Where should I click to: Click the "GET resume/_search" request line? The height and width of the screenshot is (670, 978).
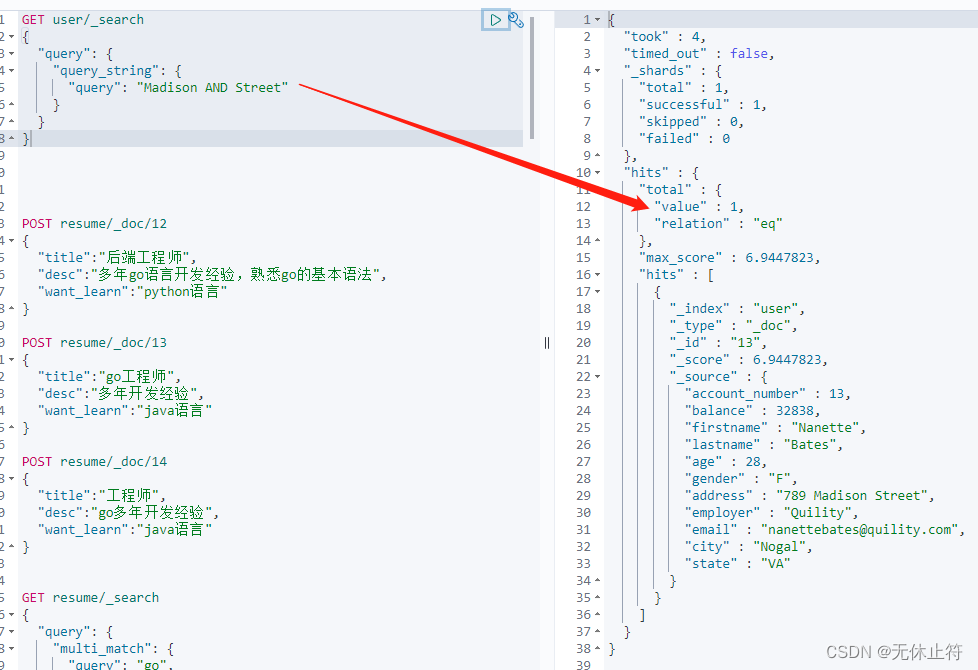[90, 598]
